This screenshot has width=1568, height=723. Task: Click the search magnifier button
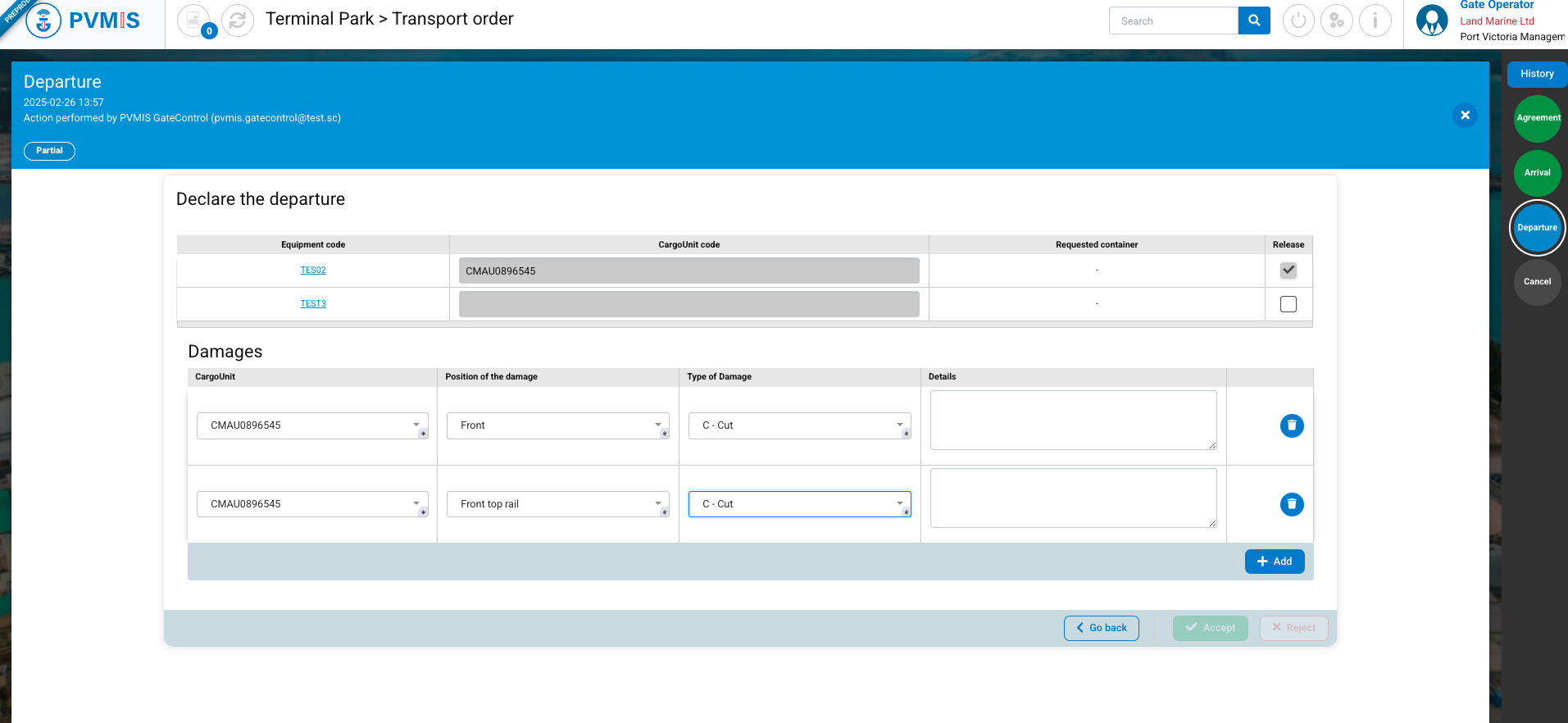[x=1253, y=20]
